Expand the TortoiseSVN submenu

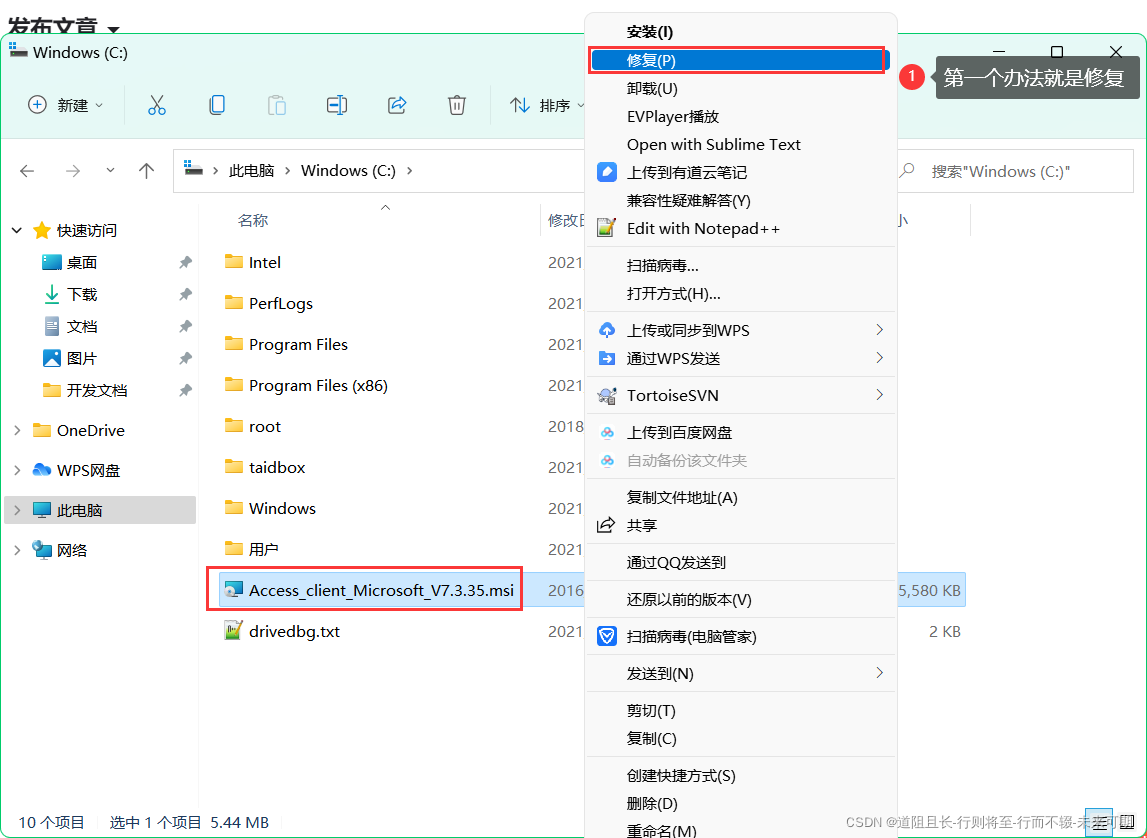(741, 396)
